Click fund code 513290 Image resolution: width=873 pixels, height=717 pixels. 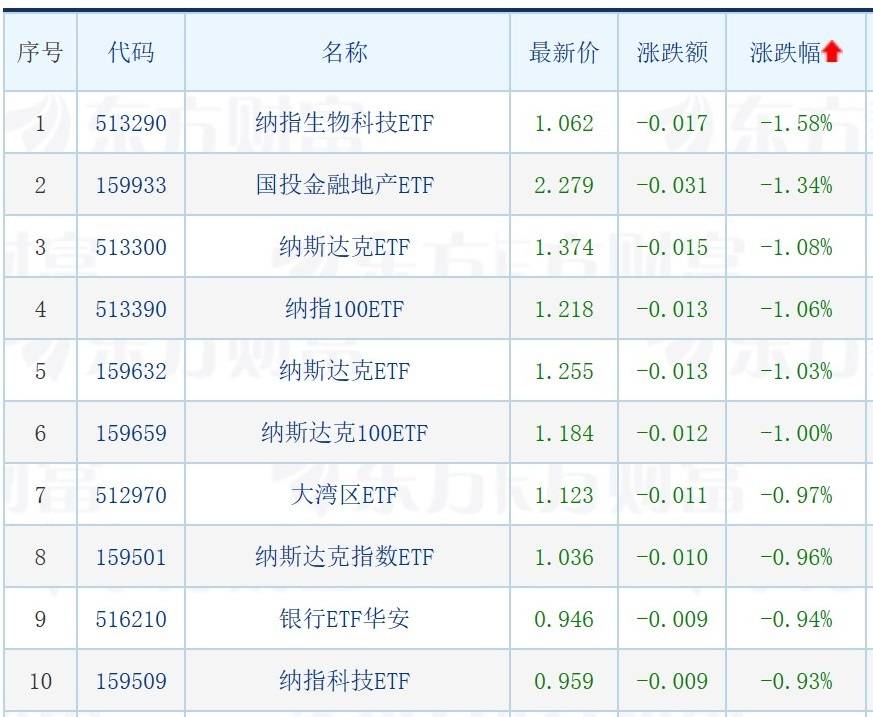click(x=131, y=124)
